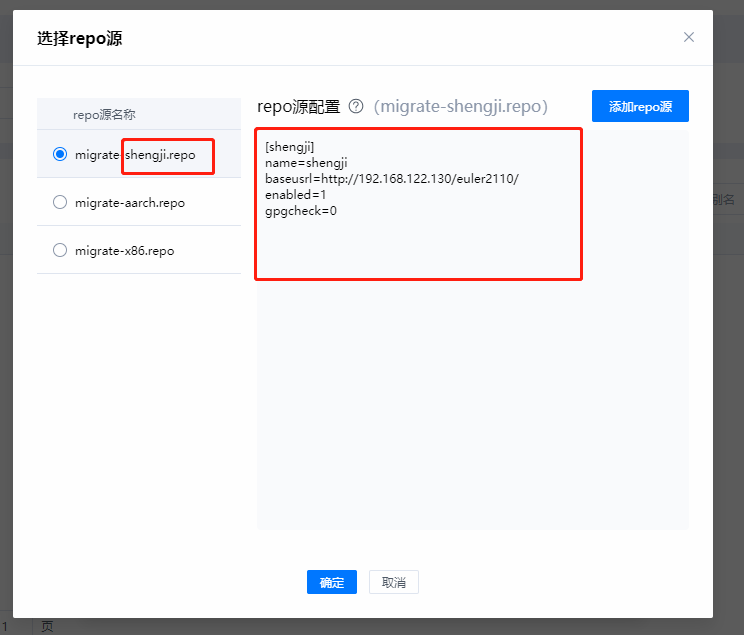Select migrate-aarch.repo radio button
This screenshot has height=635, width=744.
click(60, 202)
